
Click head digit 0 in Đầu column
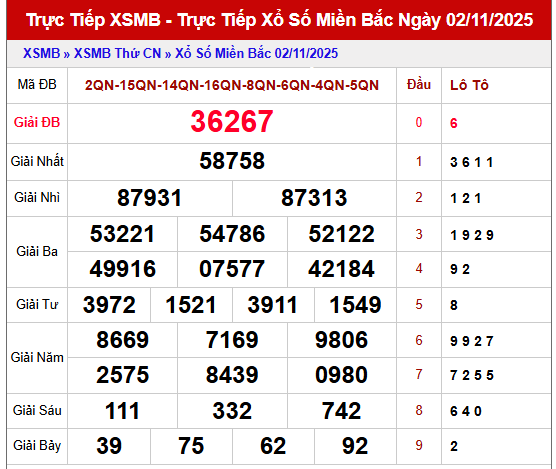419,122
